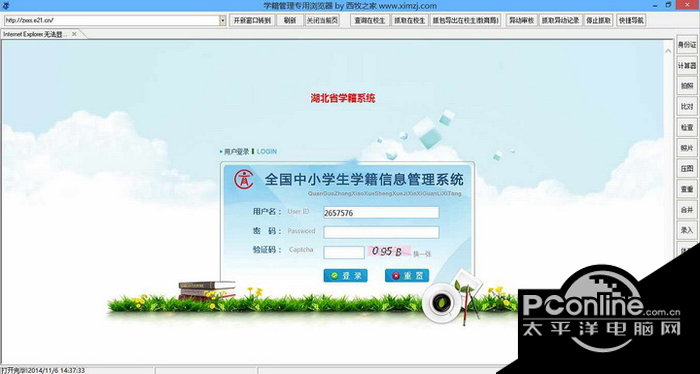
Task: Click the captcha image 095B
Action: coord(389,252)
